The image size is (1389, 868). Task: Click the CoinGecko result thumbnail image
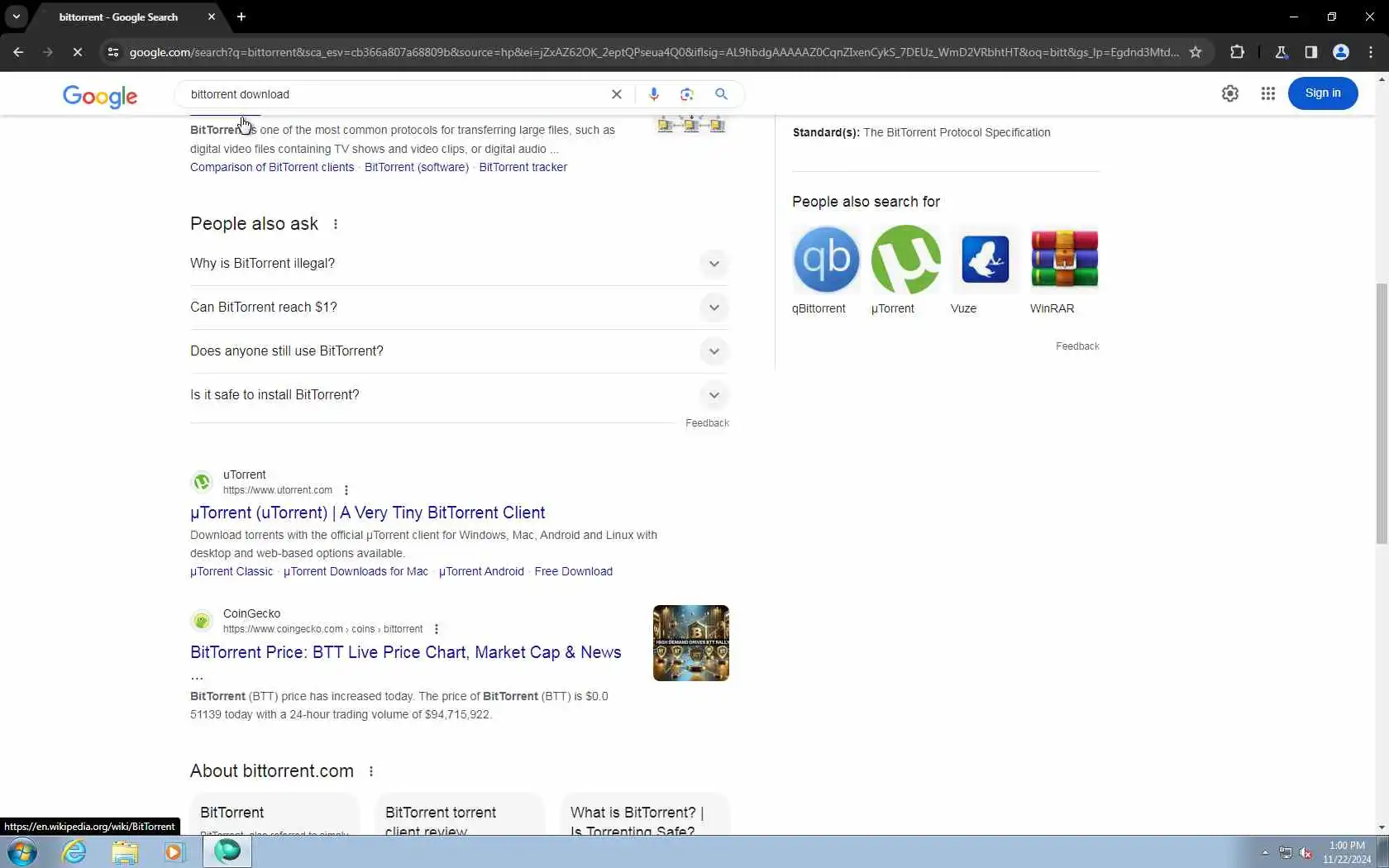click(691, 643)
